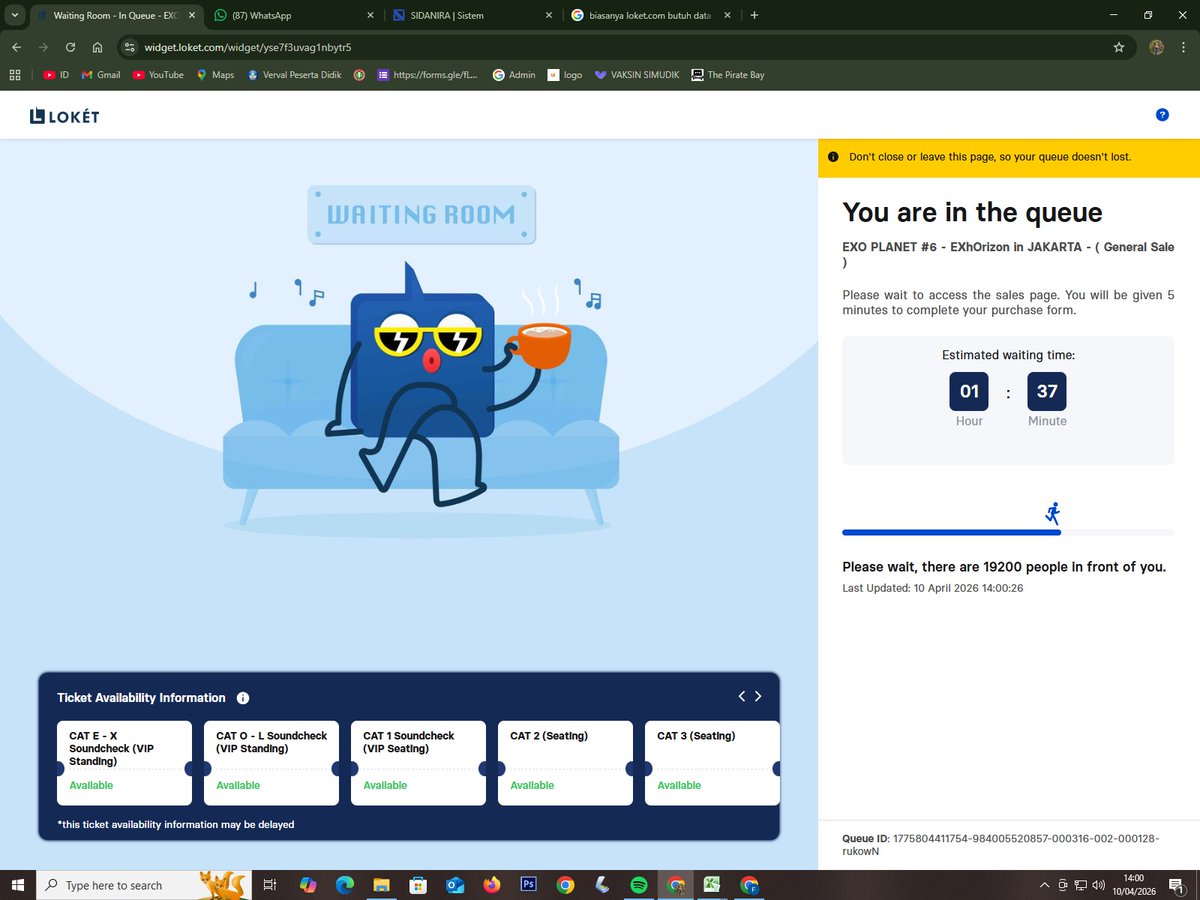Open the VAKSIN SIMUDIK bookmark

[x=636, y=74]
